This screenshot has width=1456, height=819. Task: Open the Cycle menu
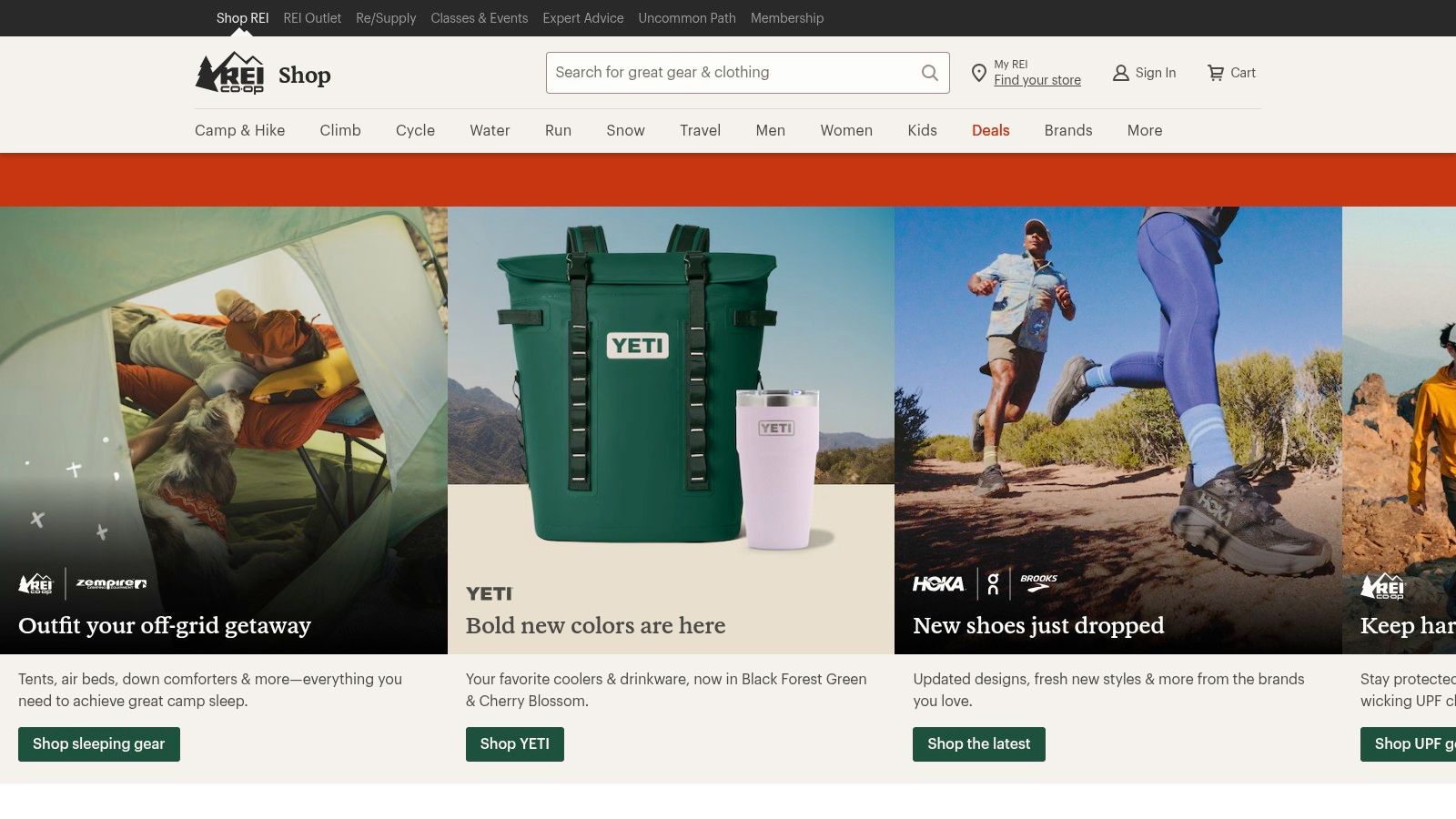point(415,130)
